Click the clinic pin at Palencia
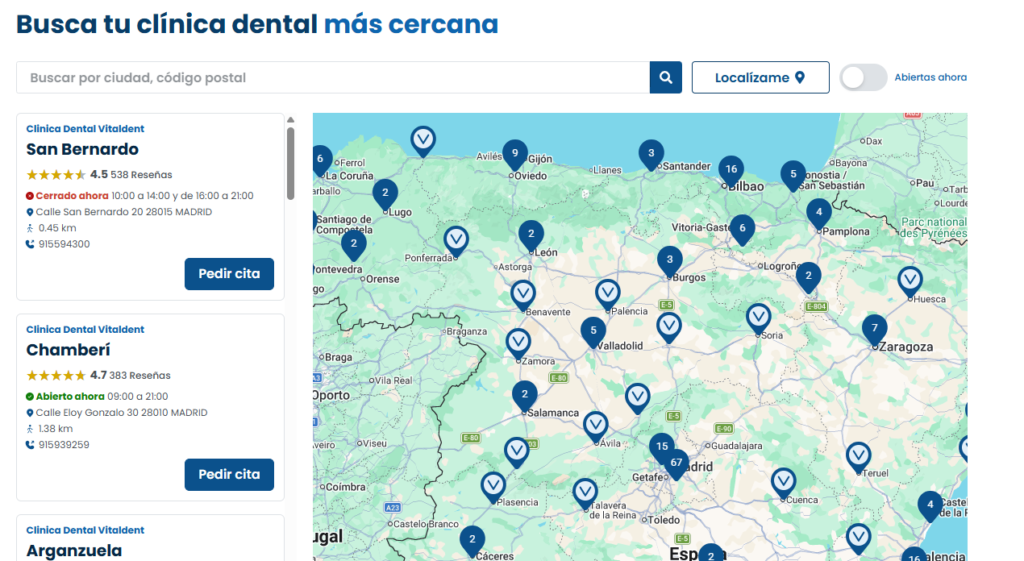Viewport: 1024px width, 561px height. pos(607,295)
